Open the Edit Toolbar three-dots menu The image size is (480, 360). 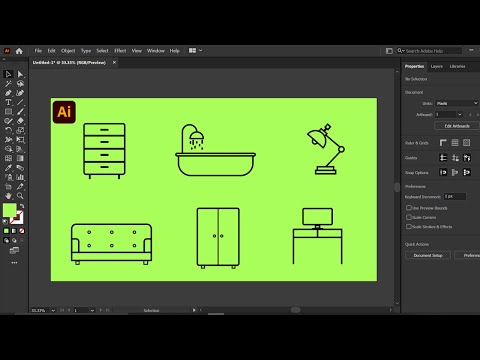click(14, 263)
